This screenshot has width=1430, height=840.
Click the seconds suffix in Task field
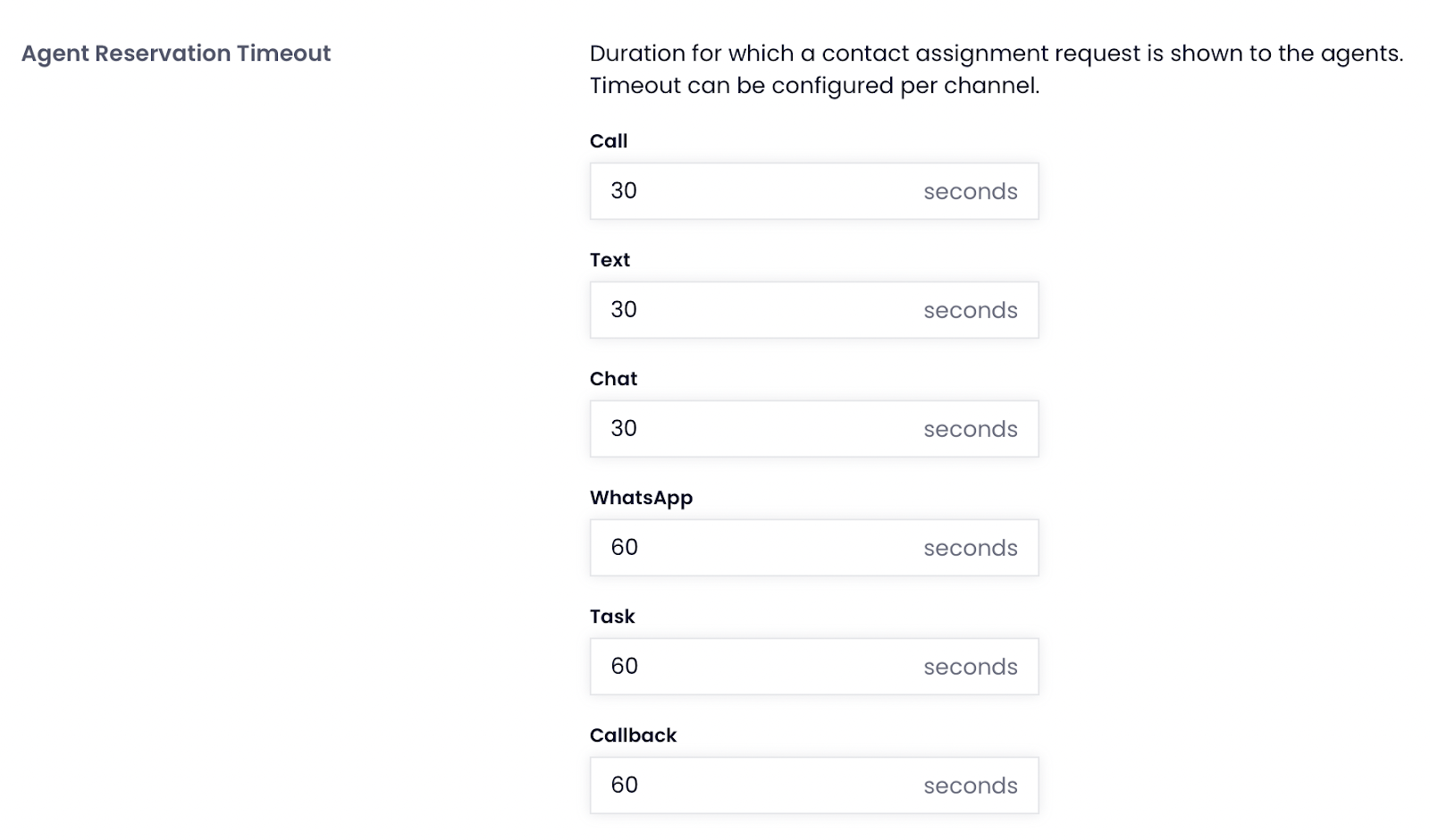pos(971,667)
